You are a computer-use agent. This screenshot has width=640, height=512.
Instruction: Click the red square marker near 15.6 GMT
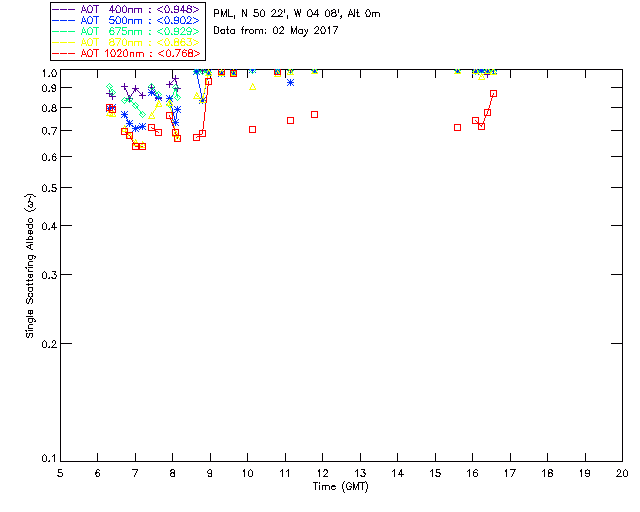click(458, 127)
